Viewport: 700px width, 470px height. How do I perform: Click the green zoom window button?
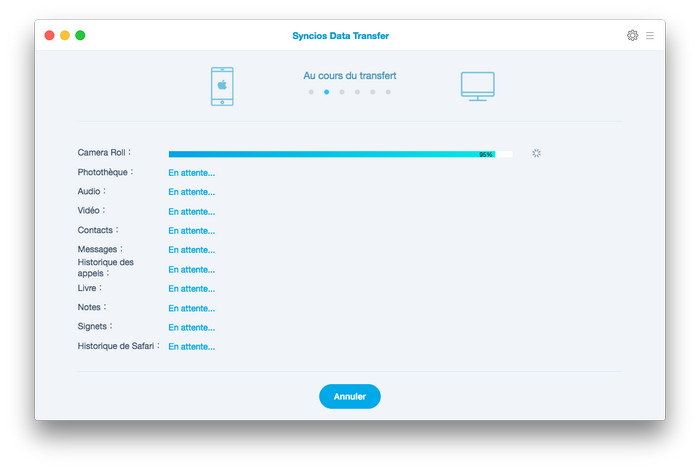(x=80, y=35)
